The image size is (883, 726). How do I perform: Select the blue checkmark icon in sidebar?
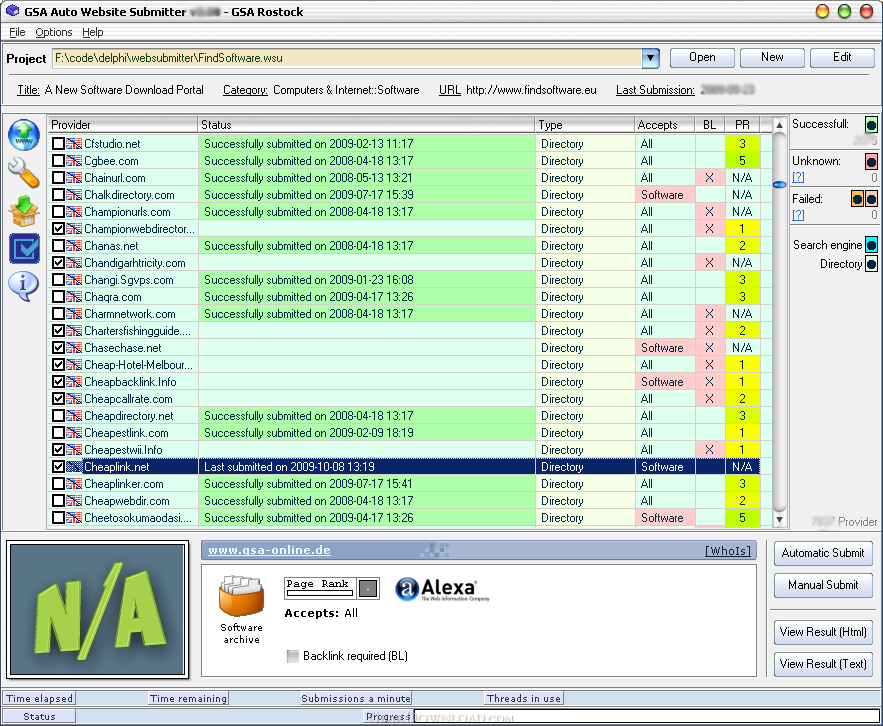[x=23, y=248]
